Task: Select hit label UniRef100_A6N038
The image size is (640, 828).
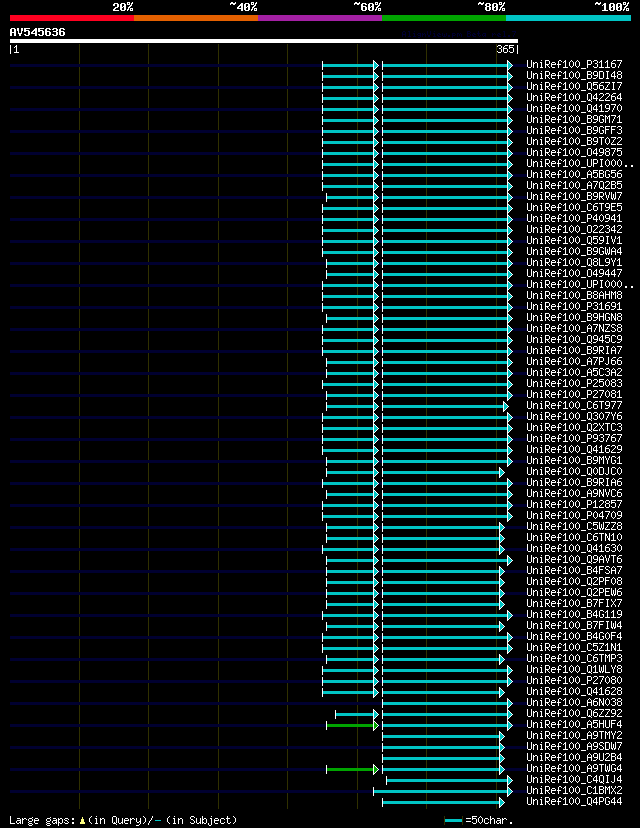Action: (574, 702)
